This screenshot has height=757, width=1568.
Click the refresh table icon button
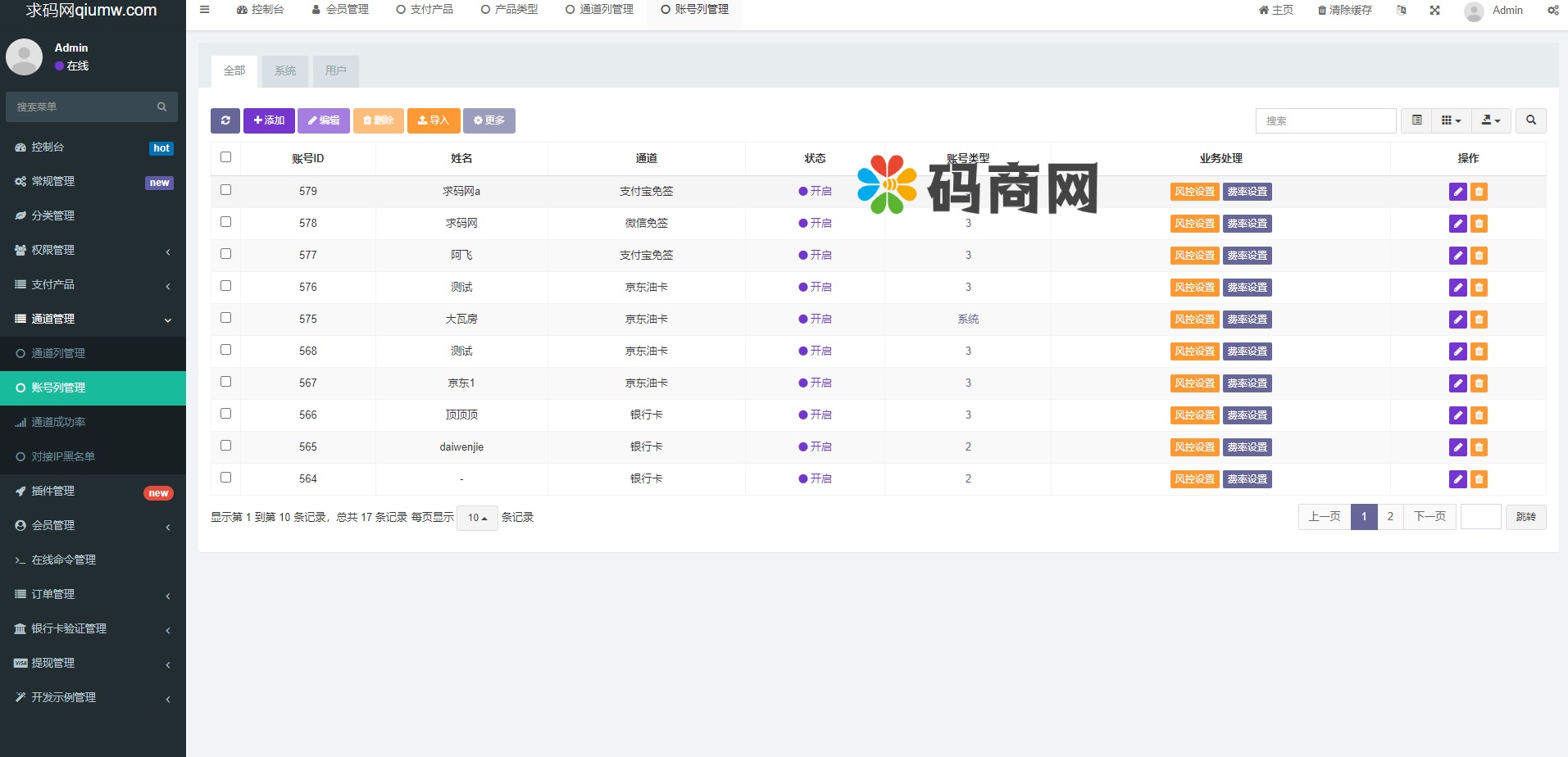pos(225,120)
